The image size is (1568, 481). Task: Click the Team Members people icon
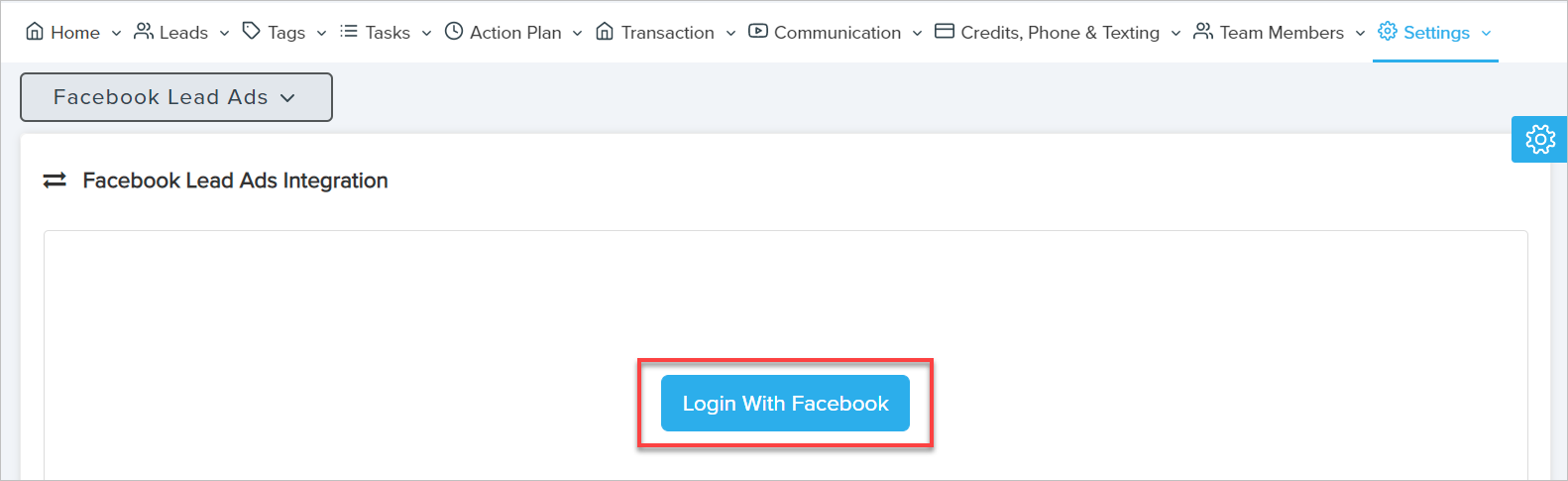1203,32
